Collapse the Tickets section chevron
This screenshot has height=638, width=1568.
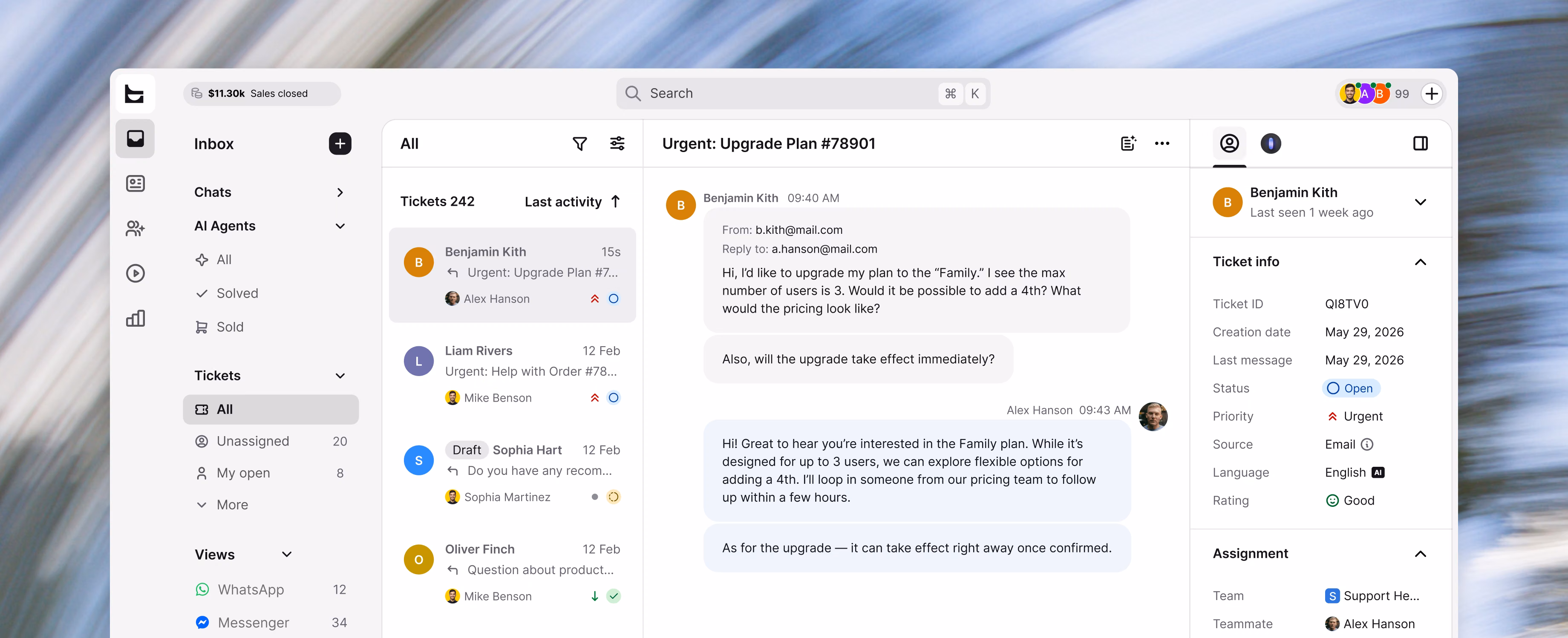coord(340,376)
